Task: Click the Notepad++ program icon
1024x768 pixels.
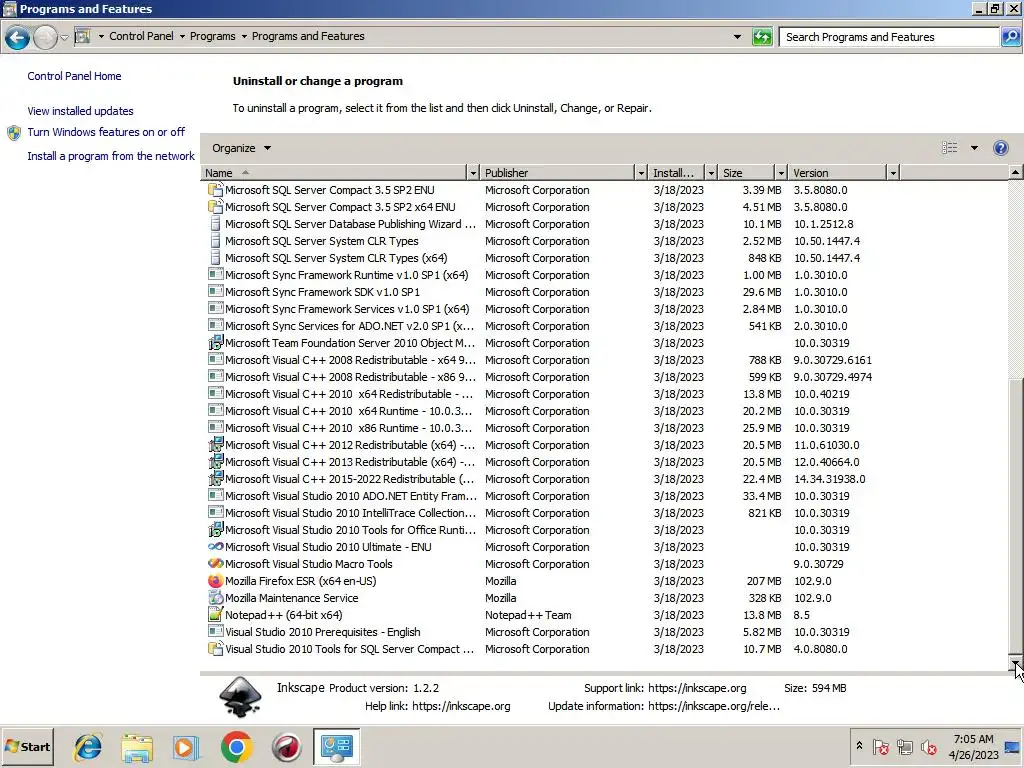Action: pyautogui.click(x=215, y=615)
